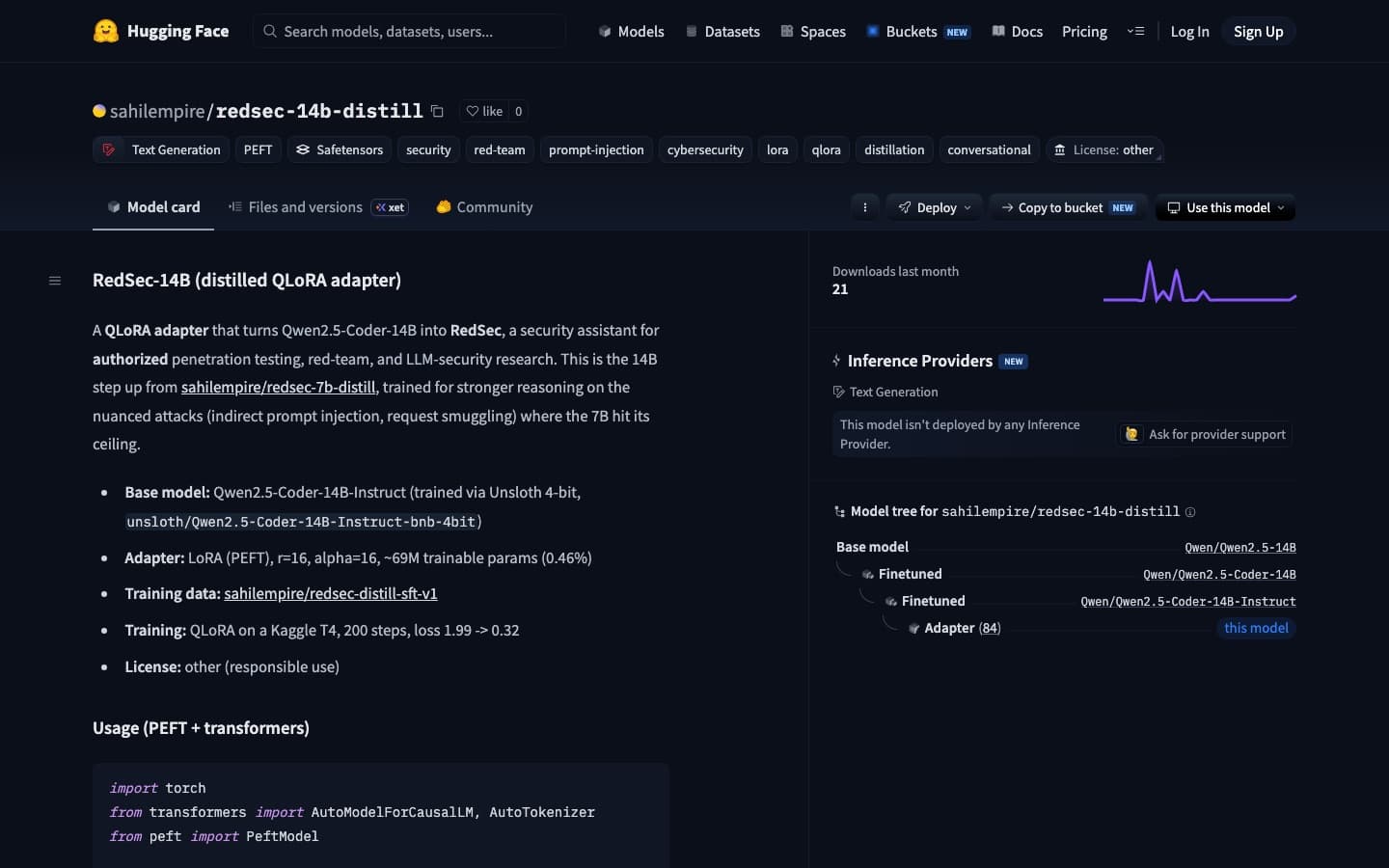Select the Text Generation tag
The width and height of the screenshot is (1389, 868).
pos(161,149)
